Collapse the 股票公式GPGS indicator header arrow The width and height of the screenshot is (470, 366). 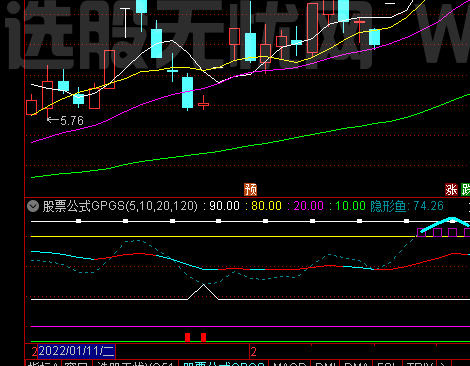click(33, 206)
